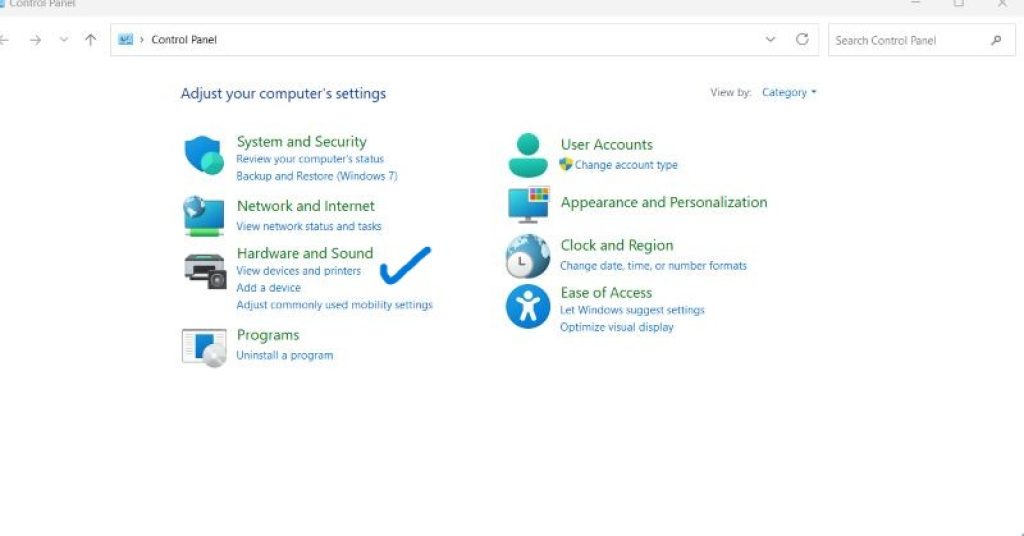Open User Accounts heading
The height and width of the screenshot is (536, 1024).
607,144
